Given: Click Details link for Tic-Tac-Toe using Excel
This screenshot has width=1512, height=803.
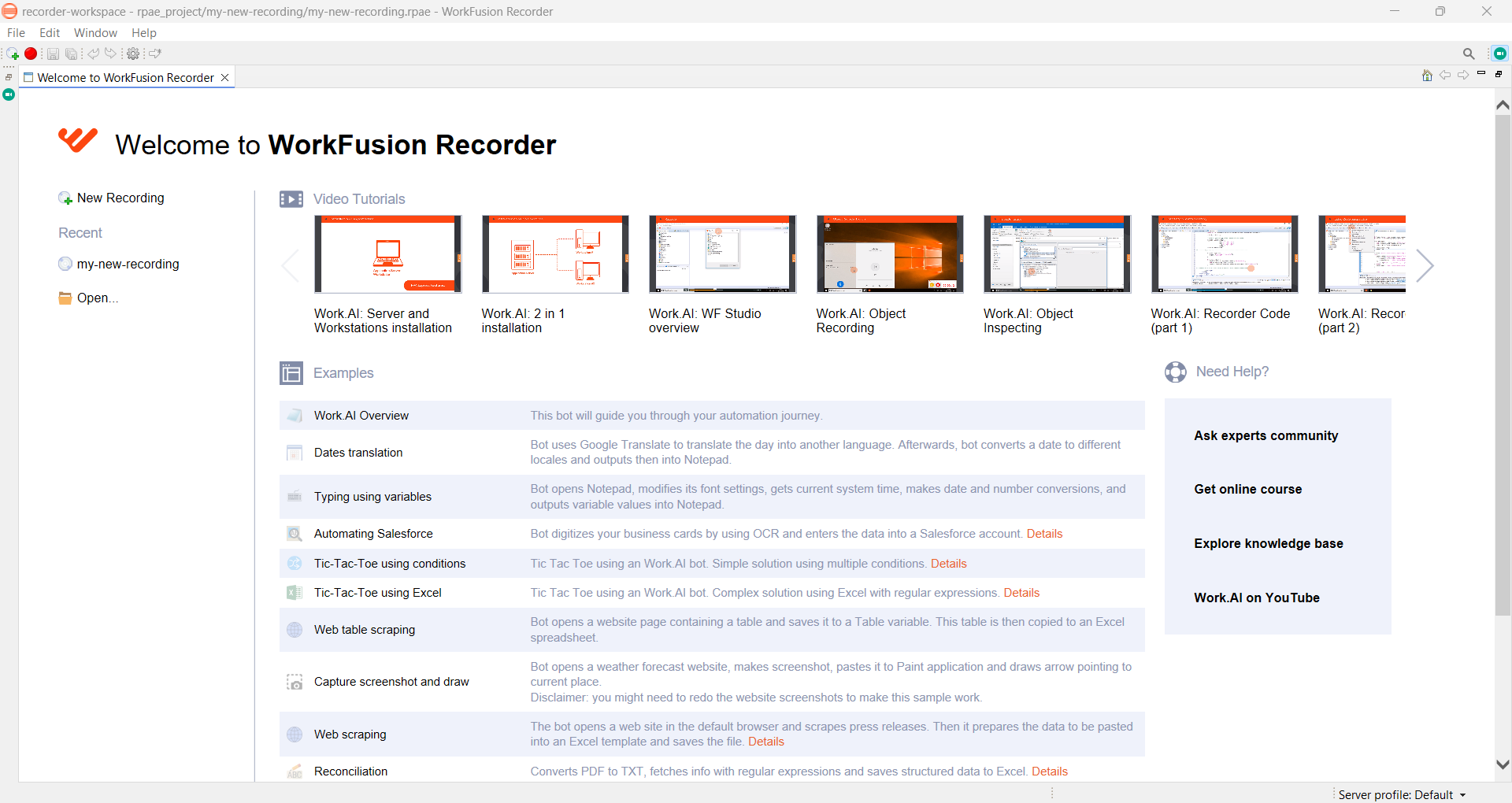Looking at the screenshot, I should pos(1021,593).
